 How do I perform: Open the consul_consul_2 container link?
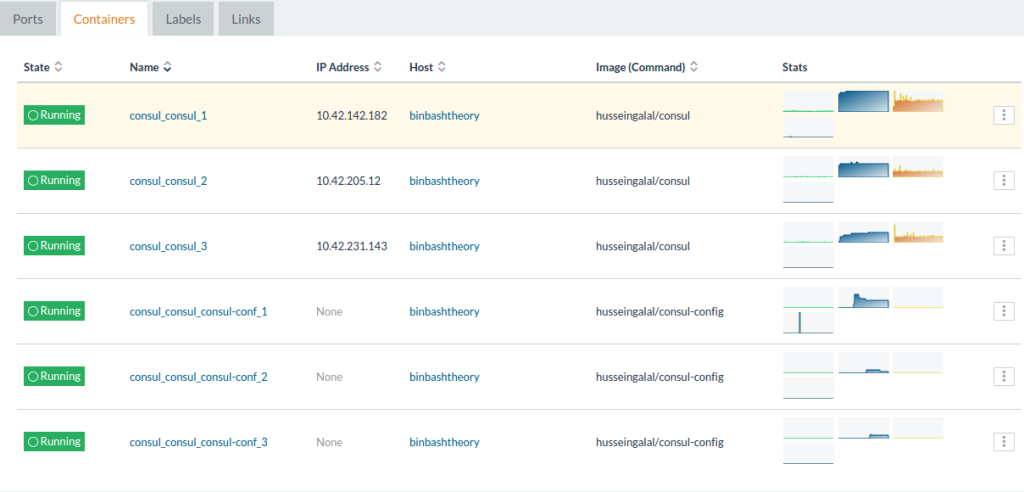click(168, 181)
